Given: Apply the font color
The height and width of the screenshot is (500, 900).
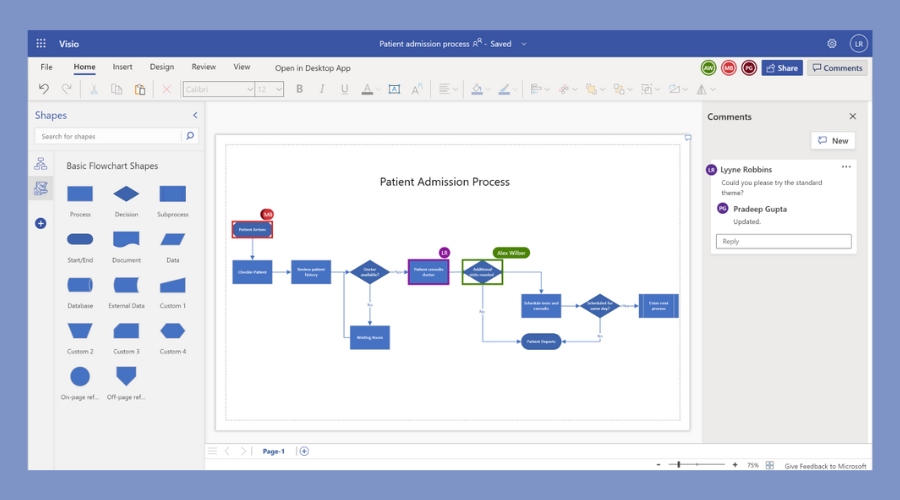Looking at the screenshot, I should coord(367,90).
